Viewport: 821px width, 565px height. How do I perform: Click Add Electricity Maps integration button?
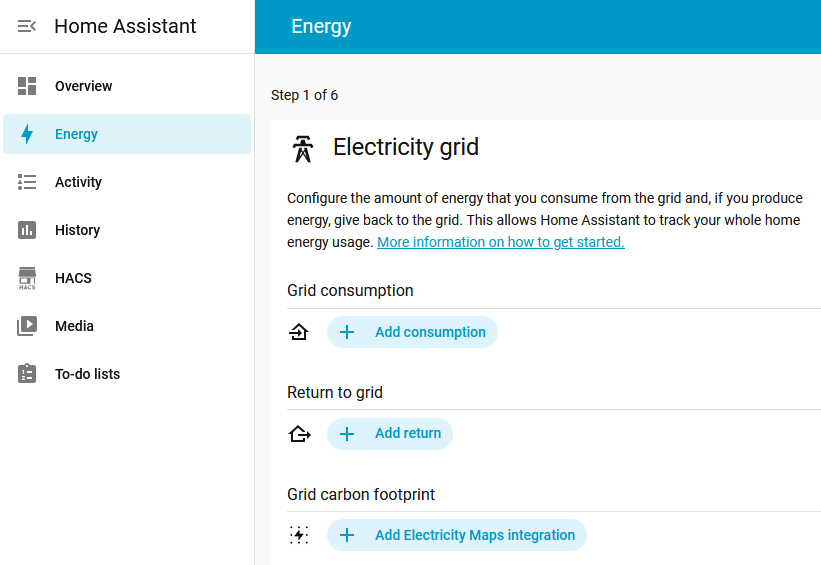click(x=457, y=535)
